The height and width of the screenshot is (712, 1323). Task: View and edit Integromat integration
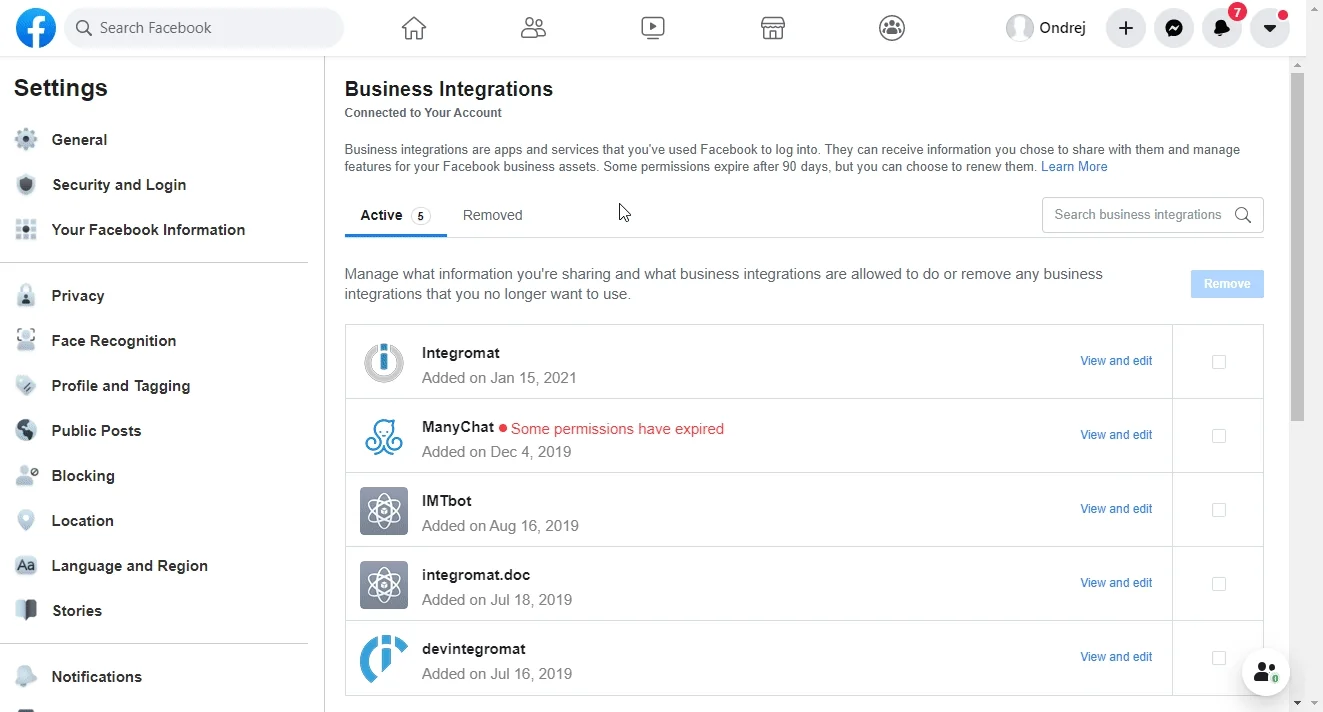pyautogui.click(x=1116, y=361)
